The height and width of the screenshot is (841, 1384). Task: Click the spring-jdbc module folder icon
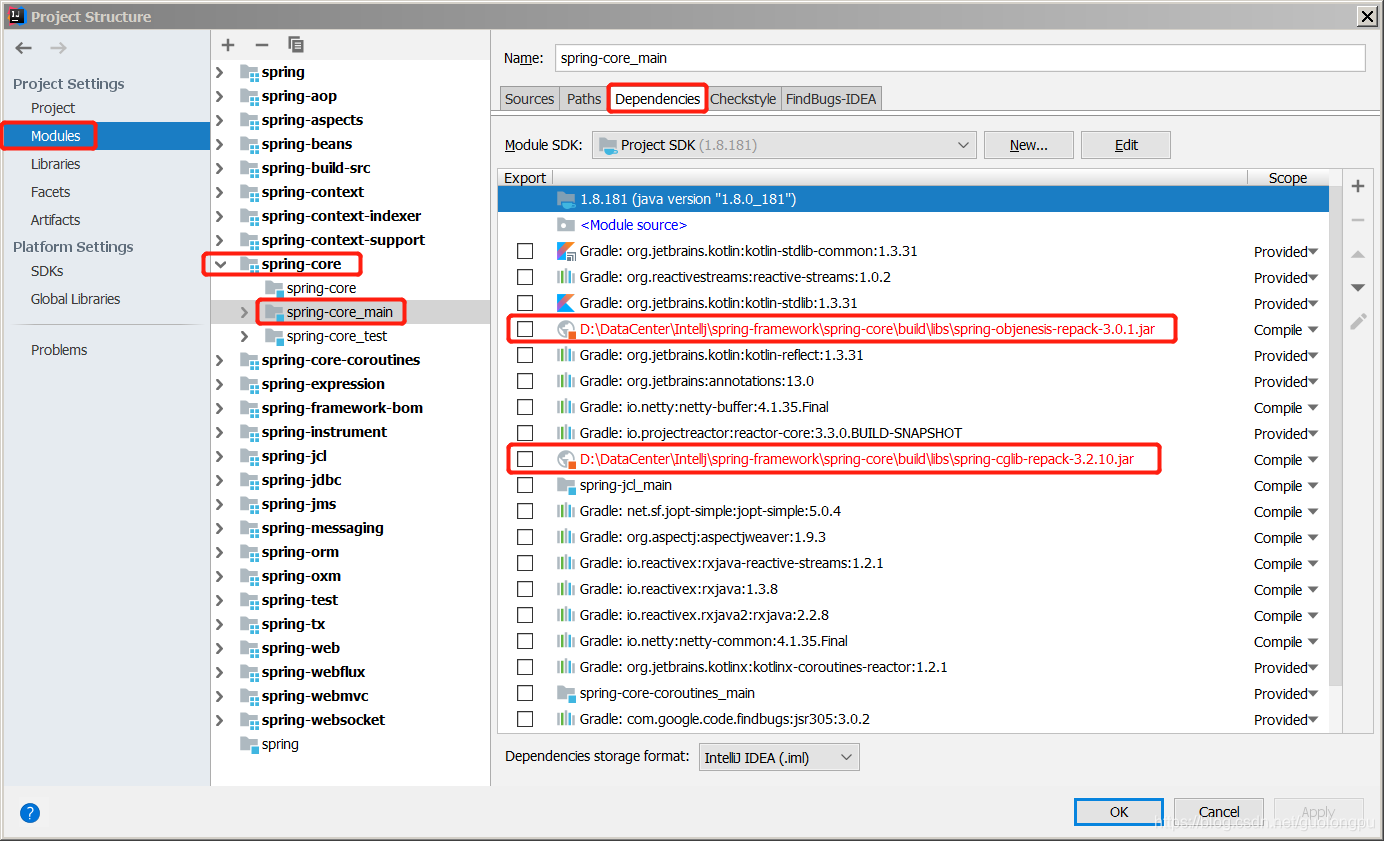(x=249, y=480)
